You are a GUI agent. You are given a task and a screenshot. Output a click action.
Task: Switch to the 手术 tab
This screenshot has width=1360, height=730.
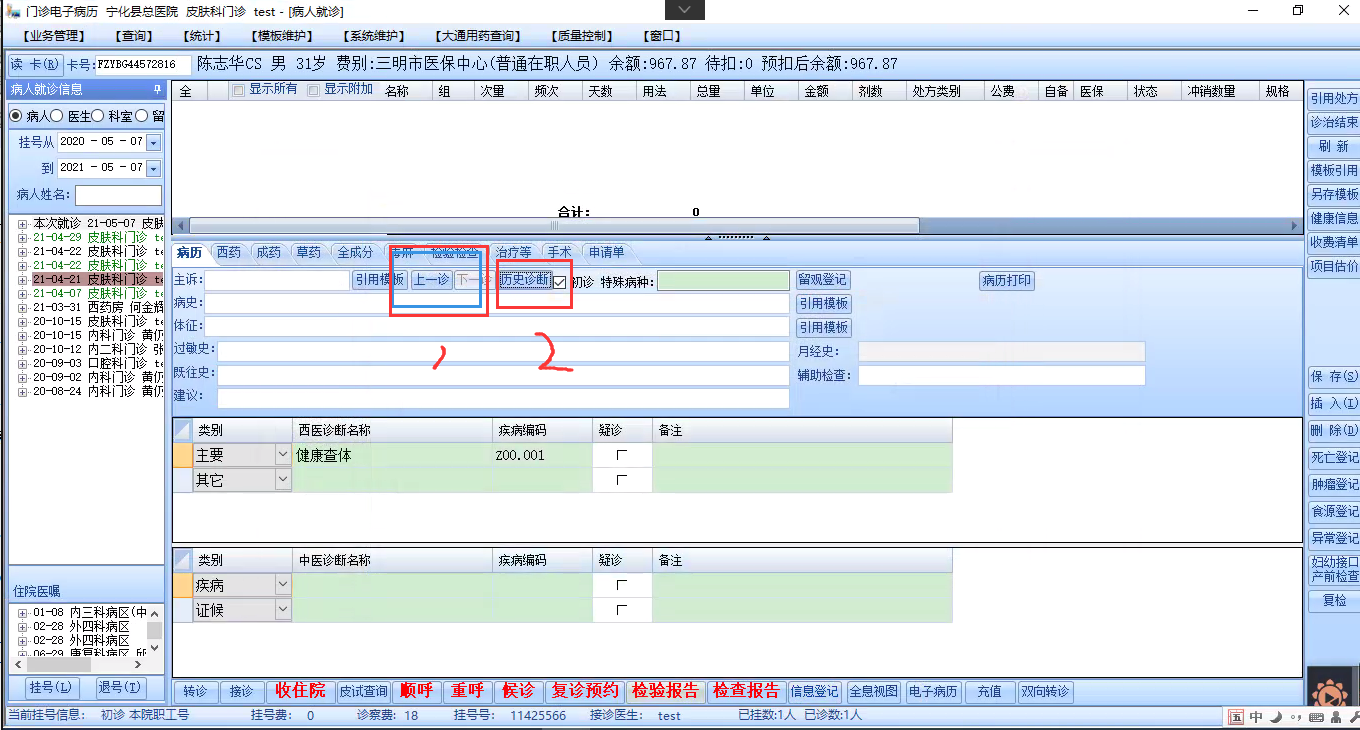point(559,253)
